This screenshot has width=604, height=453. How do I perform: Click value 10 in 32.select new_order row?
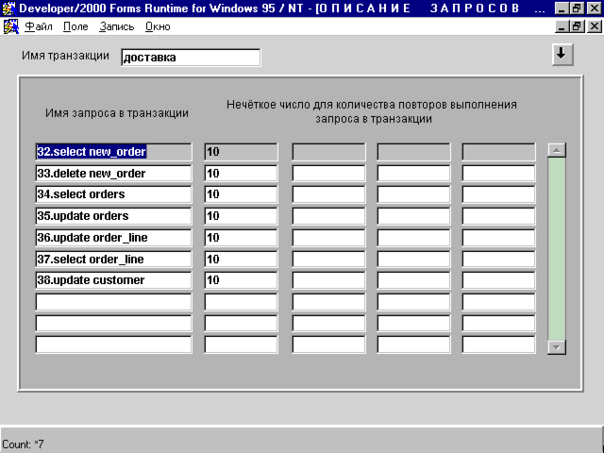[241, 152]
